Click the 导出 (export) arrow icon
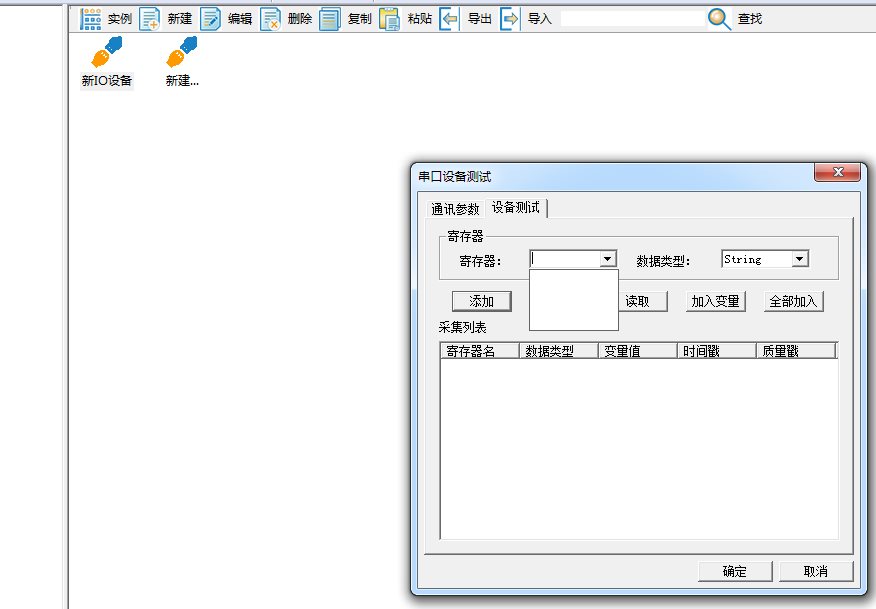 [x=450, y=19]
